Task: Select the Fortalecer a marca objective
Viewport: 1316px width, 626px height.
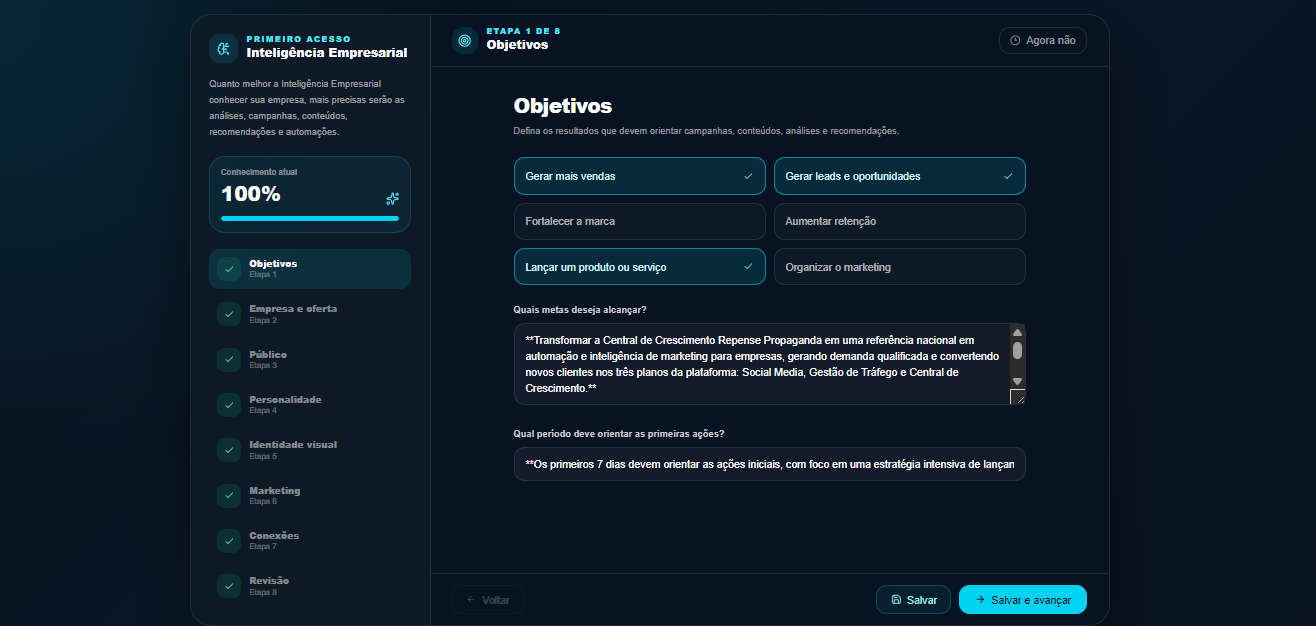Action: [x=640, y=221]
